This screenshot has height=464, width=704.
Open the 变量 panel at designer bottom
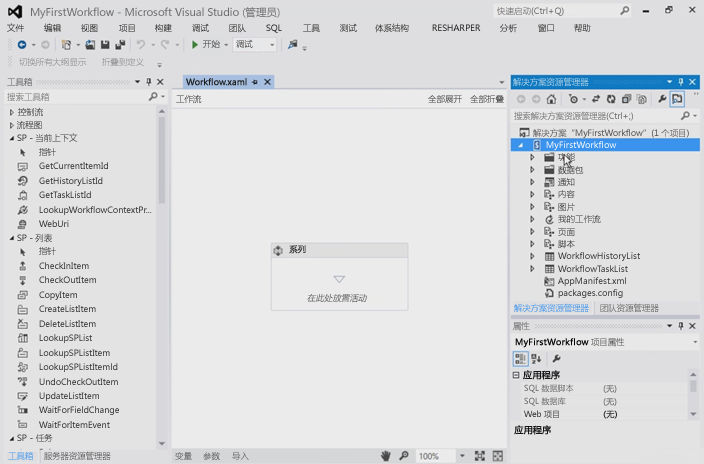(183, 456)
